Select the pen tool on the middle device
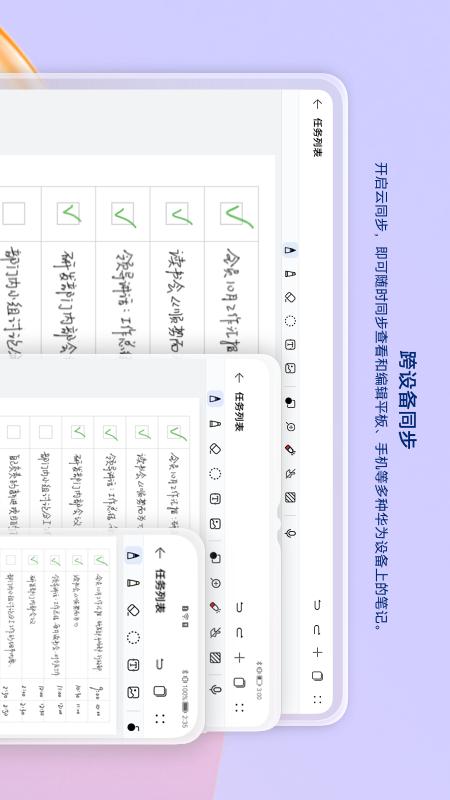 215,398
